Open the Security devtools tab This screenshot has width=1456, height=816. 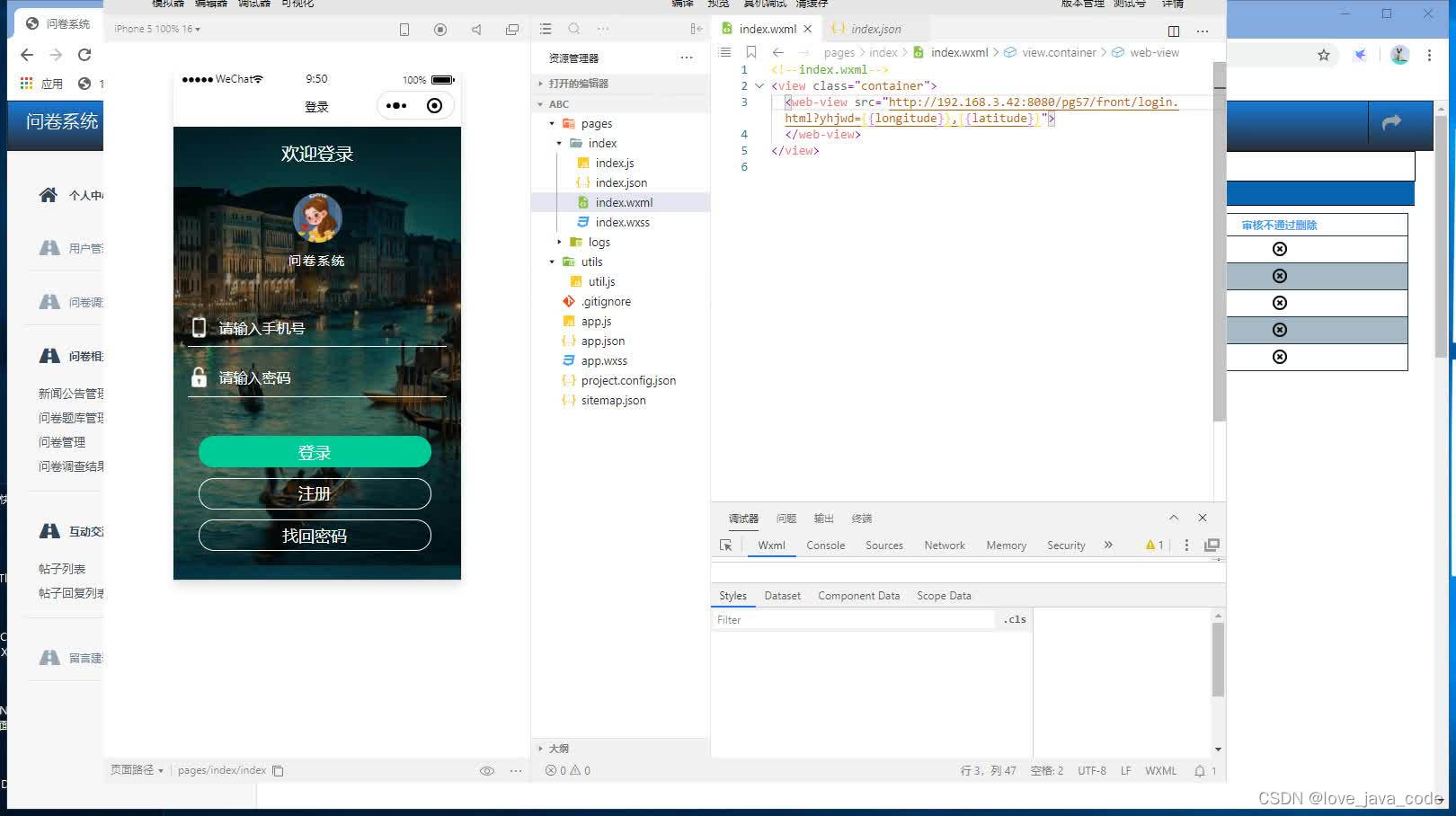(x=1066, y=545)
